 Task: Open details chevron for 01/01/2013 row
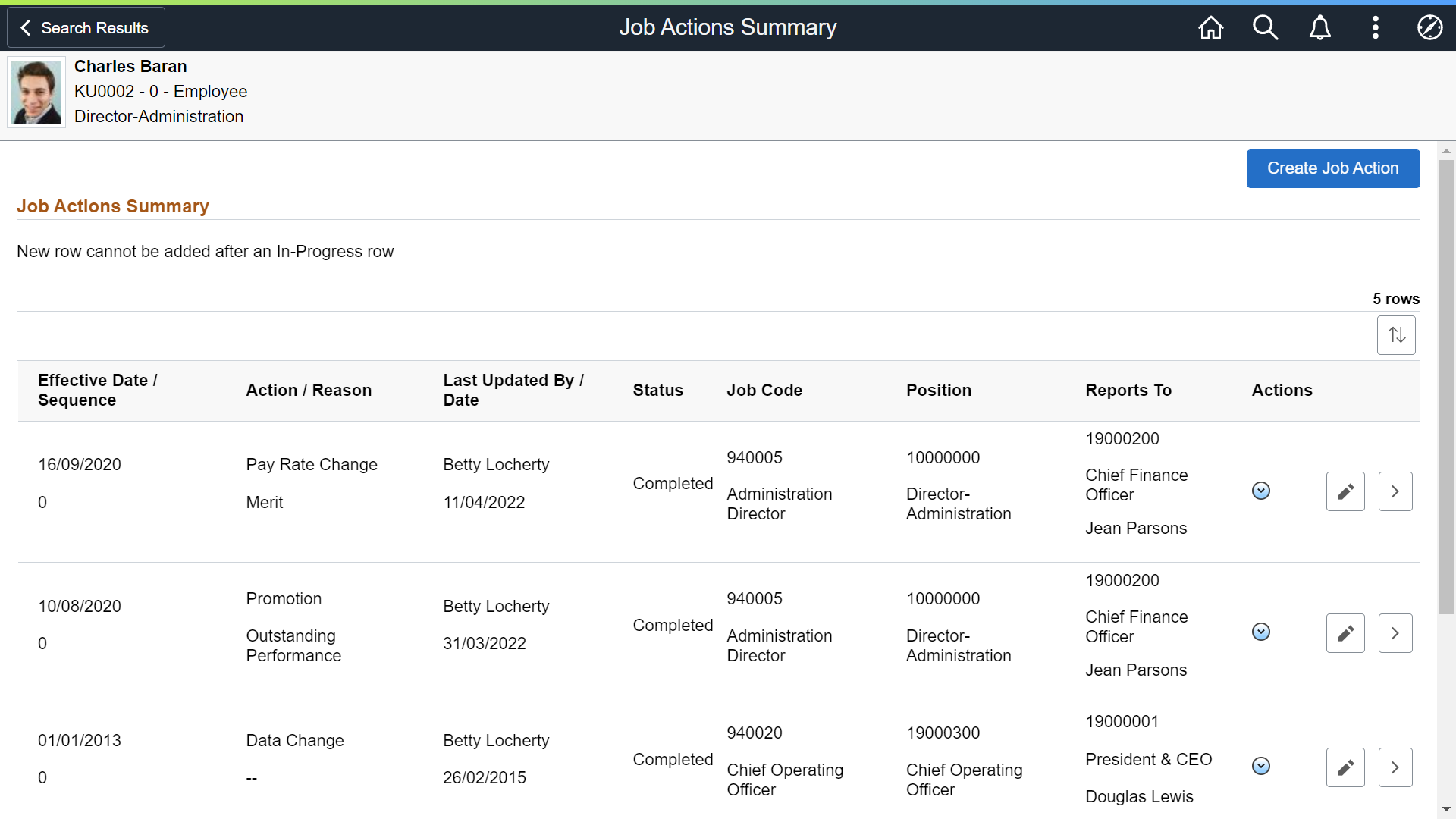pyautogui.click(x=1395, y=767)
